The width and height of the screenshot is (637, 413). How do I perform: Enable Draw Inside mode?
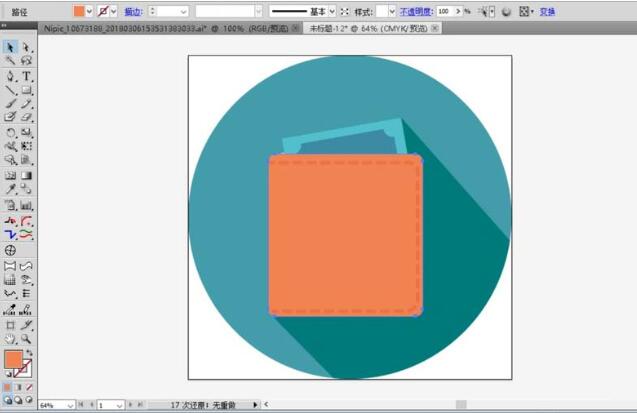point(29,400)
